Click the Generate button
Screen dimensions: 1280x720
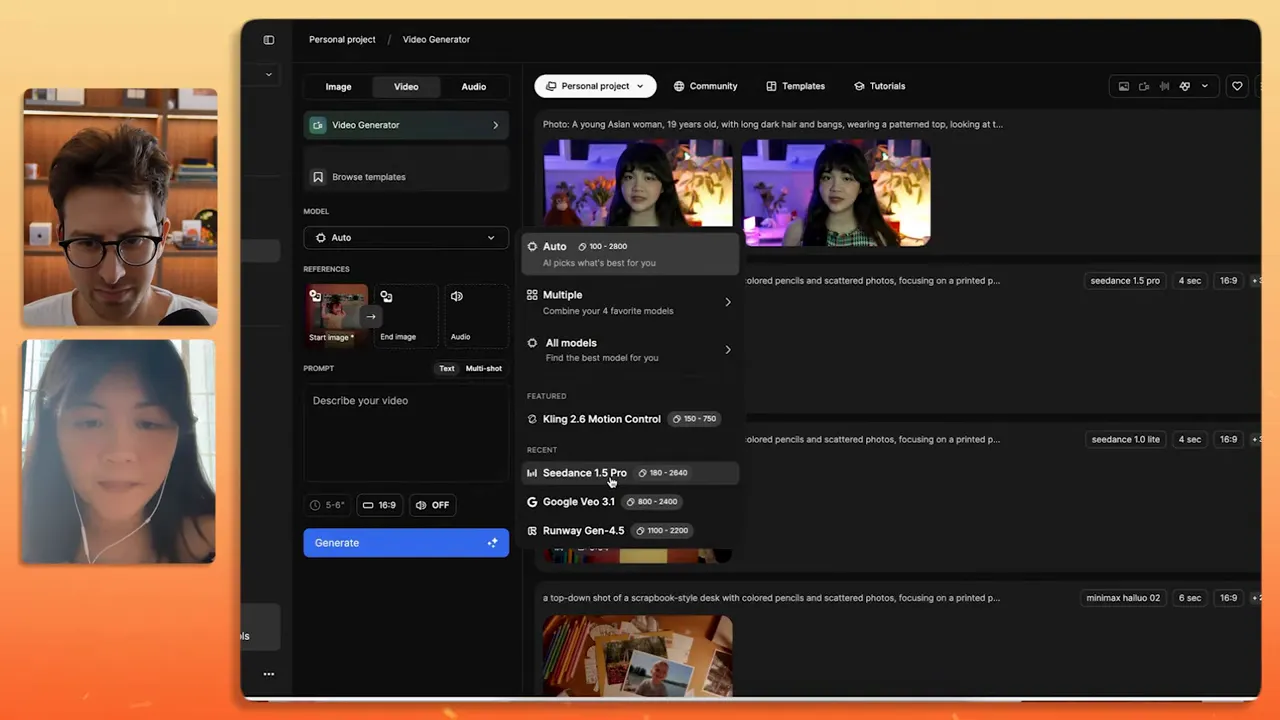406,543
